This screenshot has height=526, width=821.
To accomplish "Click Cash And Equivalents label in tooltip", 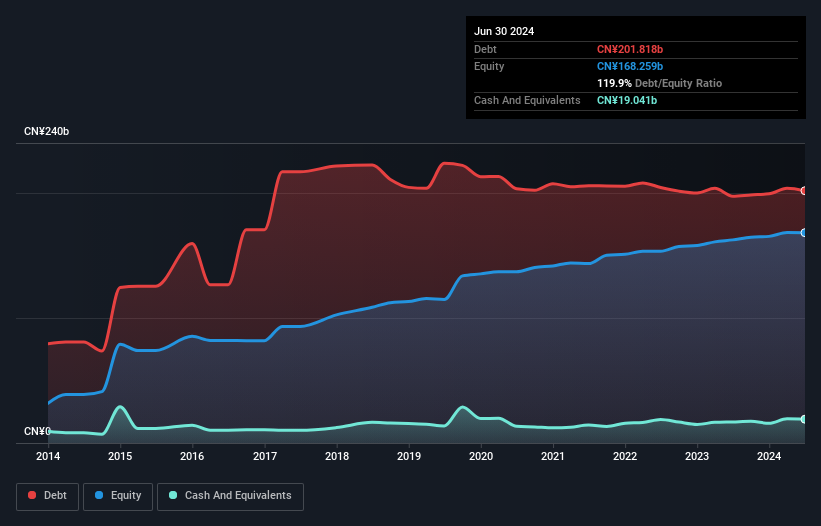I will click(x=527, y=100).
